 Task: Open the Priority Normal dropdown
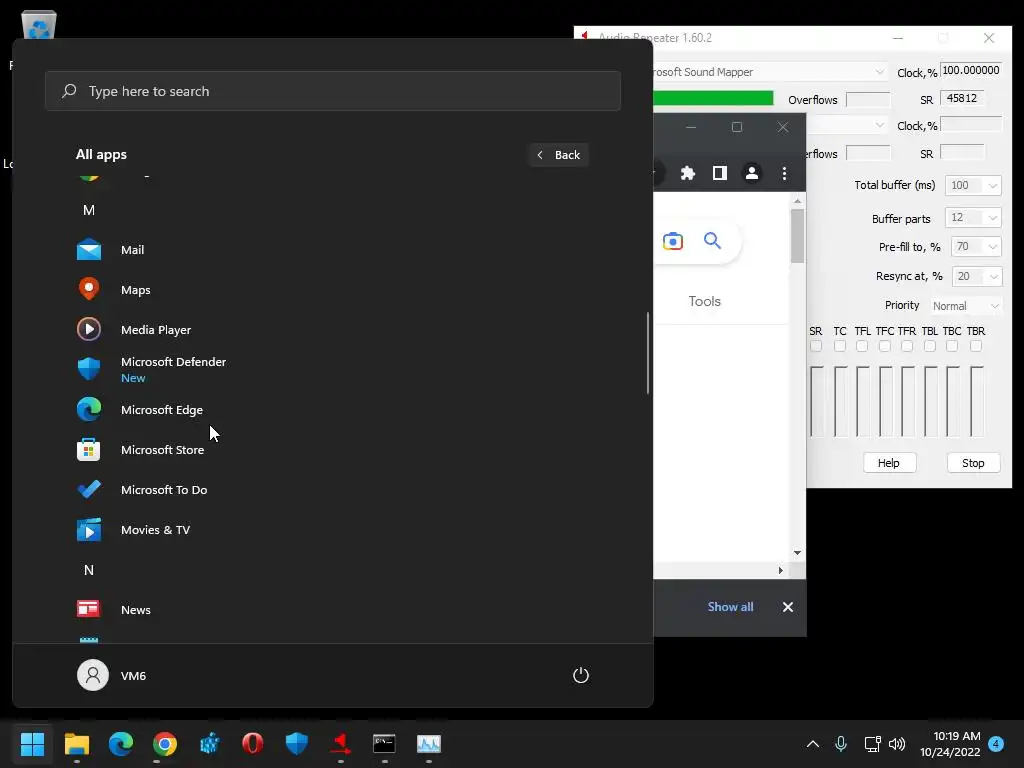click(965, 306)
